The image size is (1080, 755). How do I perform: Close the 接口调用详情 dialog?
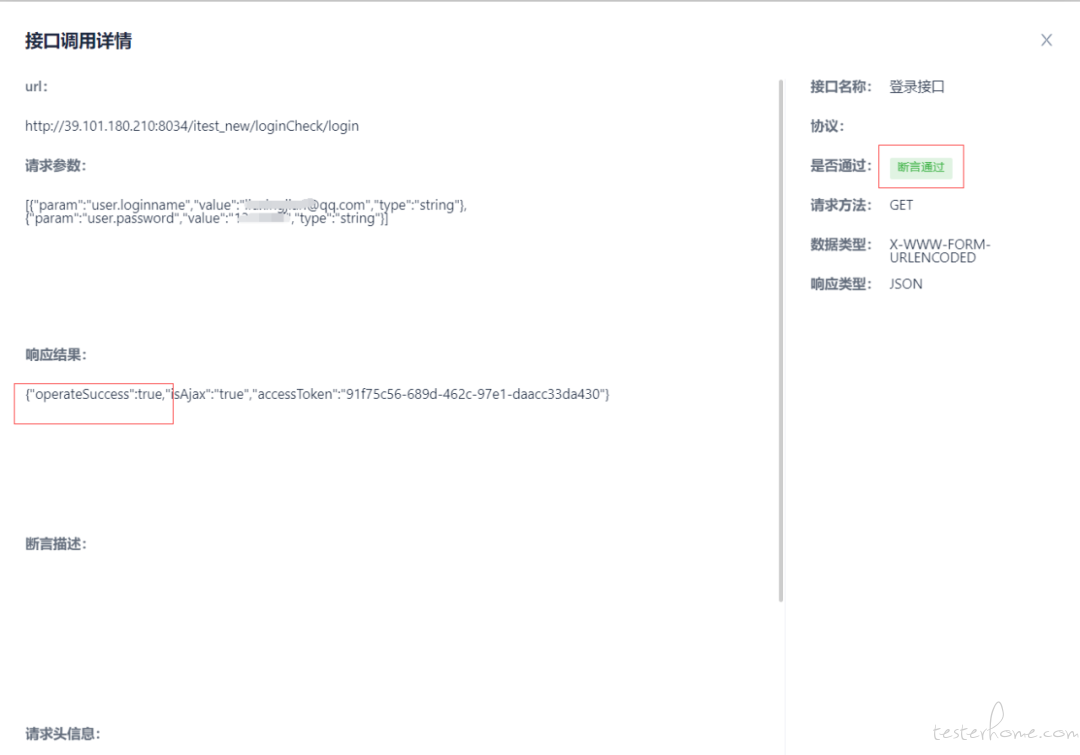click(x=1046, y=40)
